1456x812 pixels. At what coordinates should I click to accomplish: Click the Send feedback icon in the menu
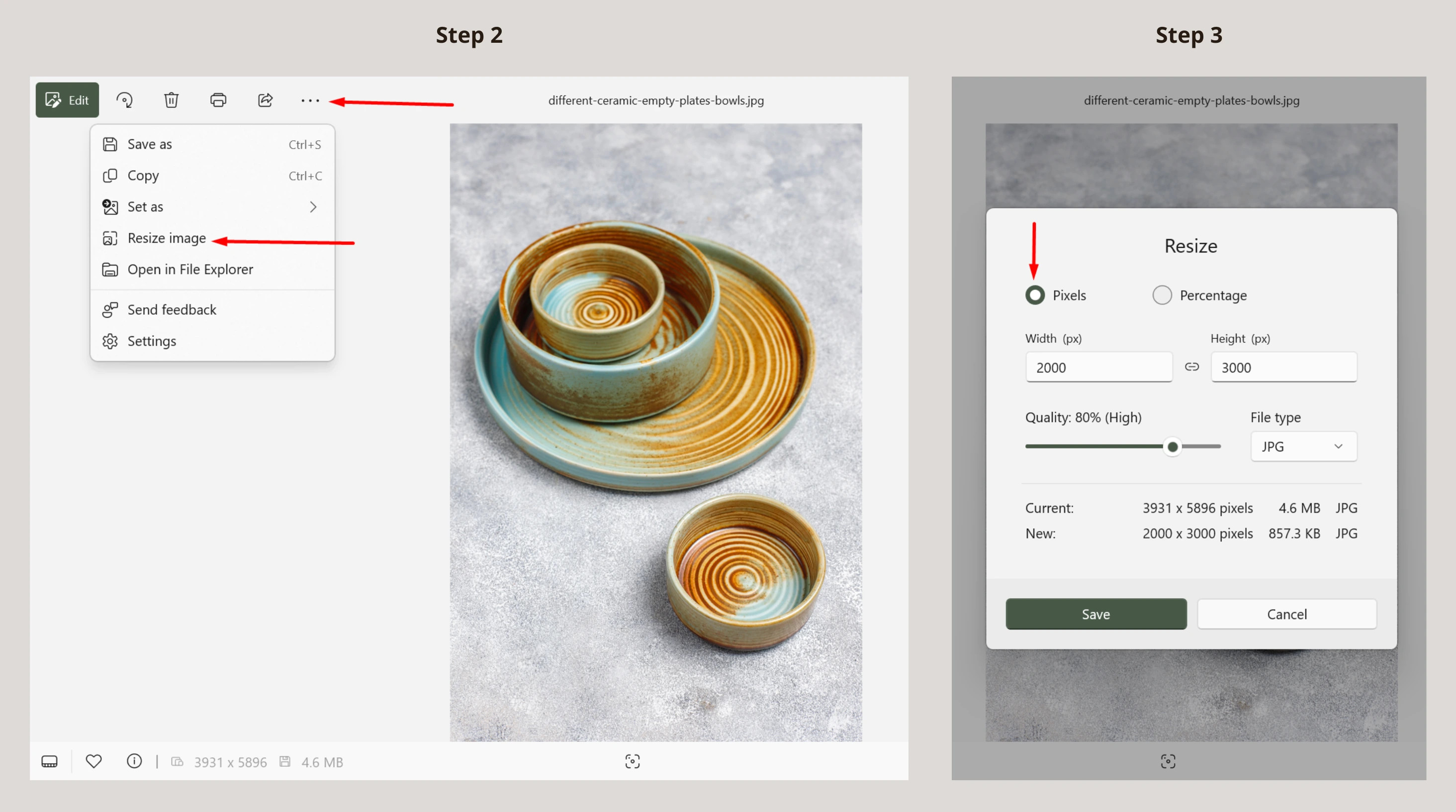(110, 310)
